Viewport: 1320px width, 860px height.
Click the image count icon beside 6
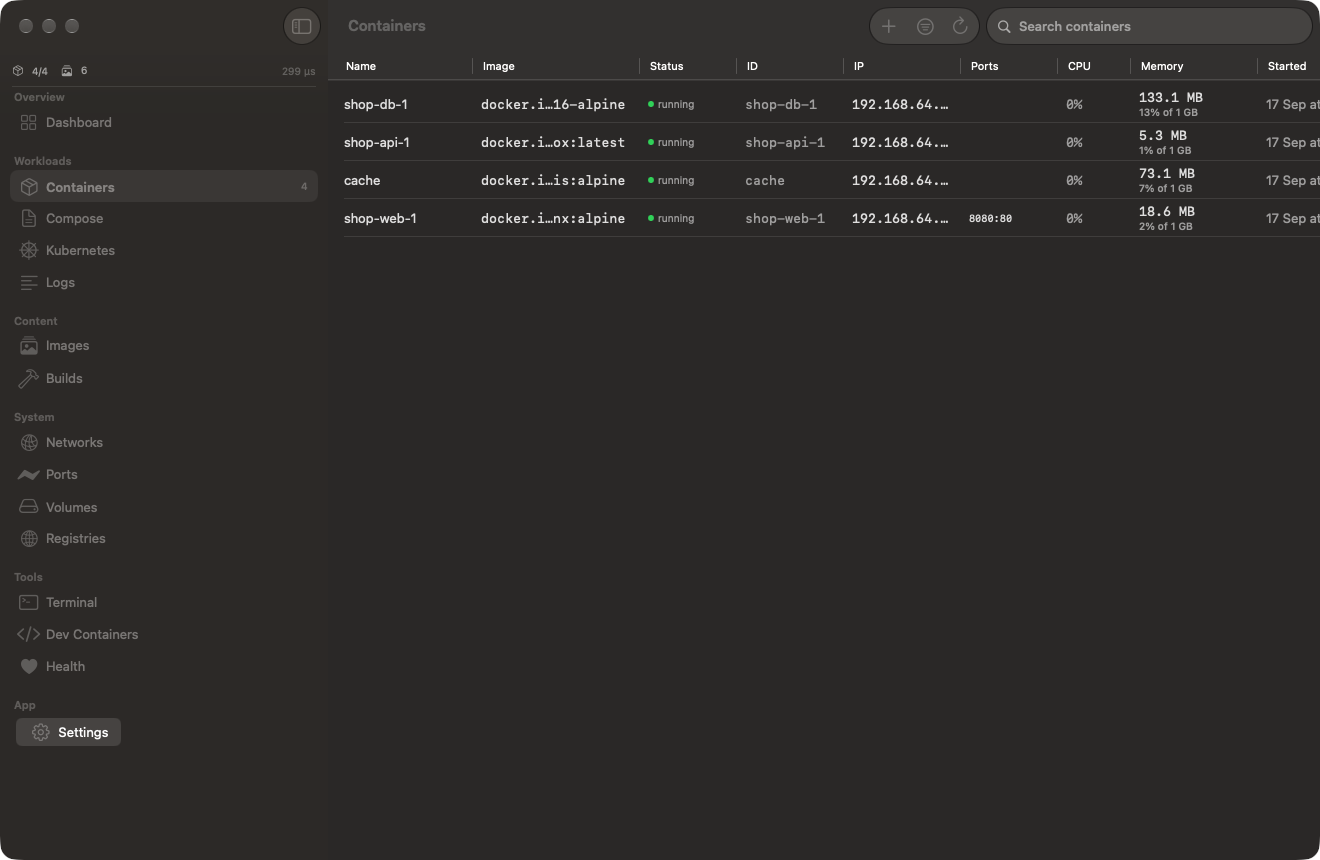coord(67,71)
